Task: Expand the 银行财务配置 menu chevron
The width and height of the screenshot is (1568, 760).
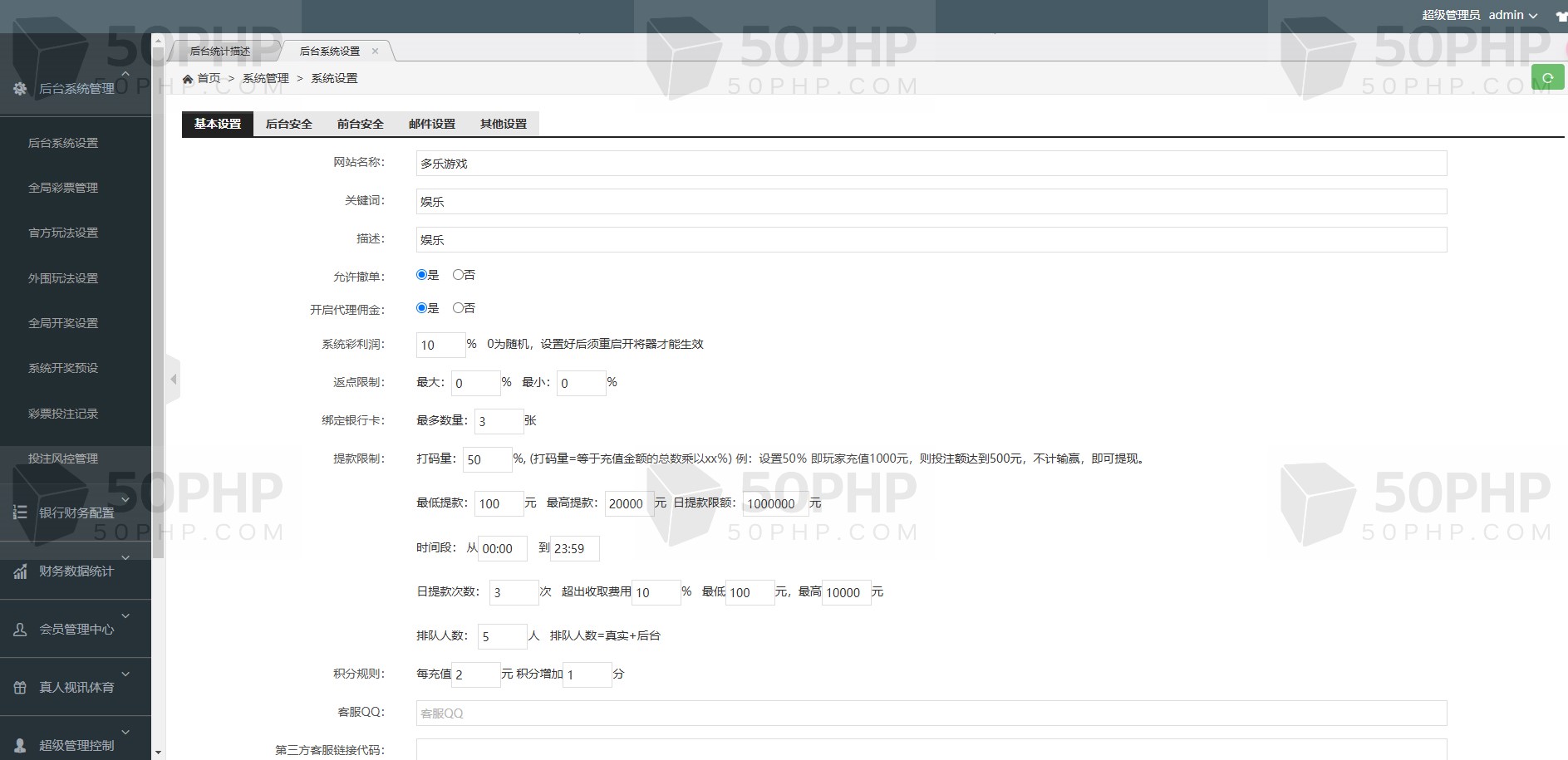Action: (125, 500)
